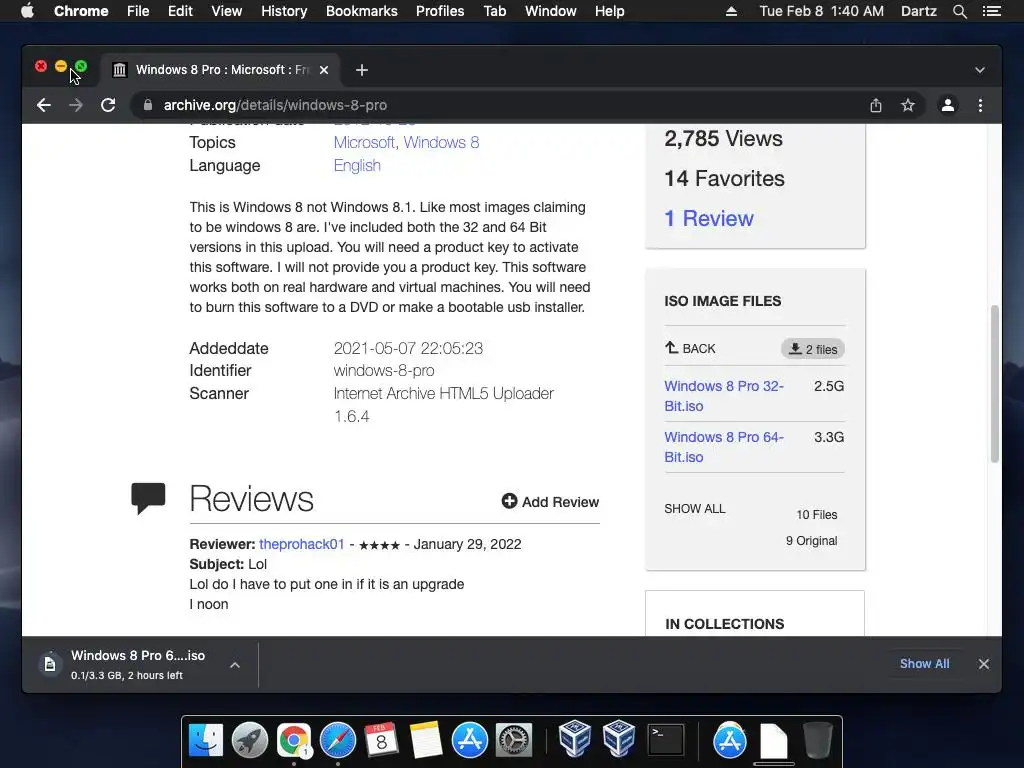1024x768 pixels.
Task: Click the downloading iso file icon
Action: [50, 664]
